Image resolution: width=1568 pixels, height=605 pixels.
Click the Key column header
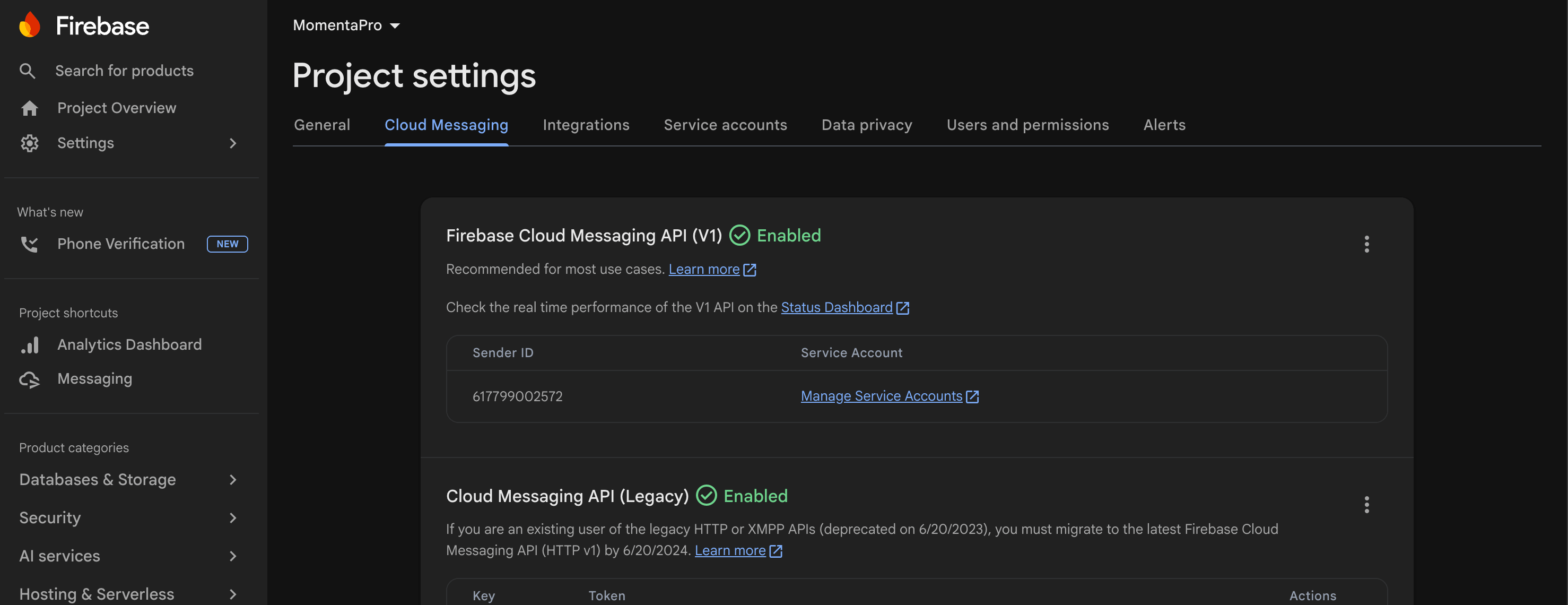[483, 596]
